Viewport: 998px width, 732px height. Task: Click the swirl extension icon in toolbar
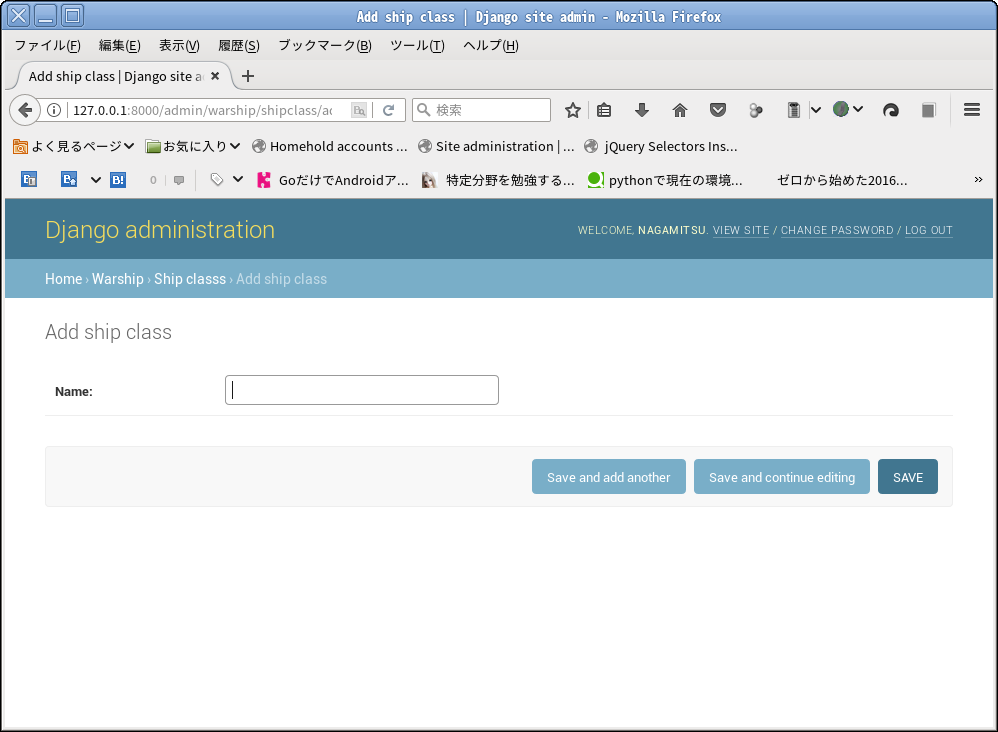click(x=890, y=110)
